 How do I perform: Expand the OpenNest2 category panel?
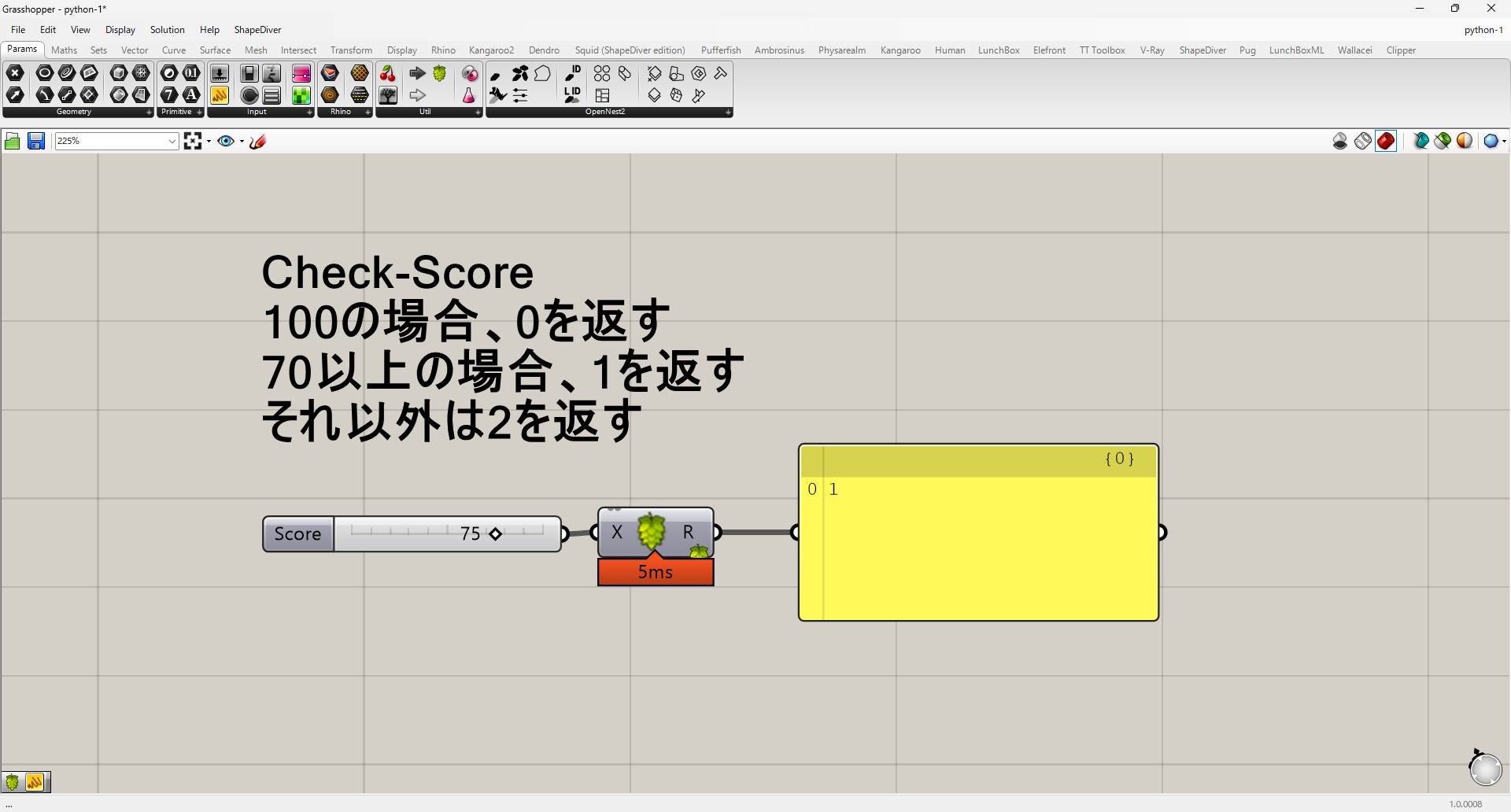pyautogui.click(x=728, y=113)
